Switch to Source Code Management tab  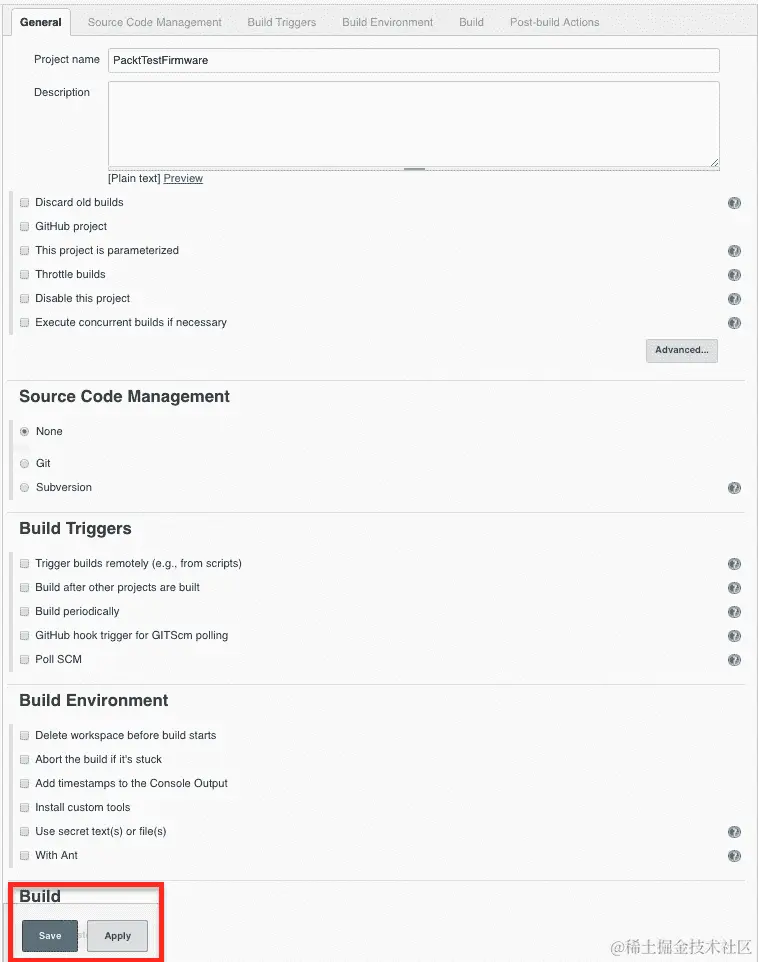[x=155, y=22]
